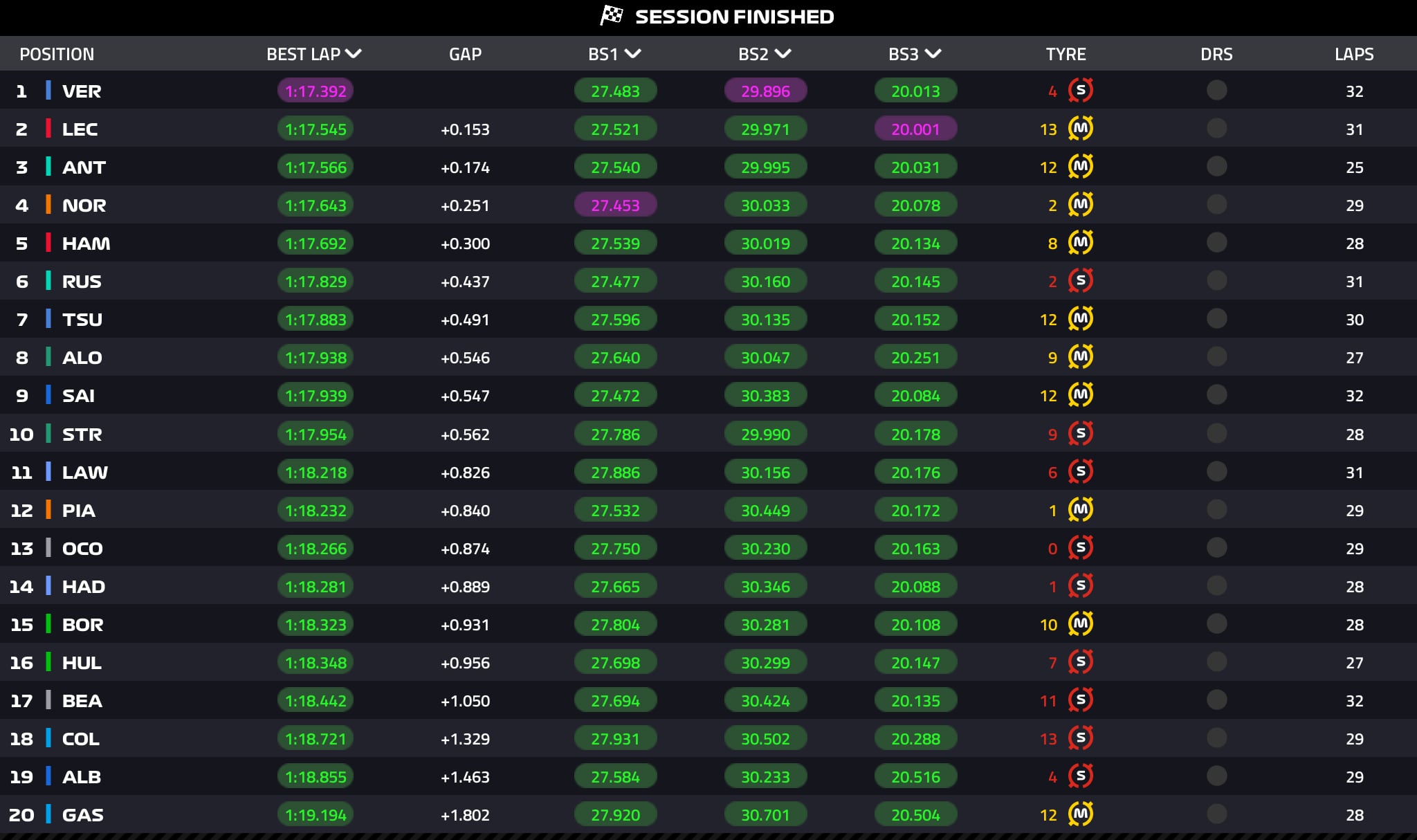Open the BS3 sector dropdown chevron
1417x840 pixels.
point(933,54)
